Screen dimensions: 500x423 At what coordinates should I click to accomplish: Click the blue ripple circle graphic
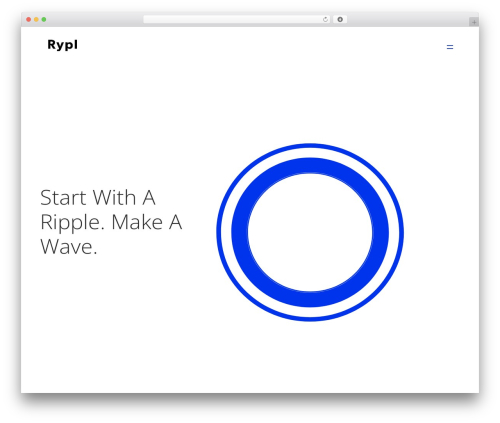pos(310,232)
